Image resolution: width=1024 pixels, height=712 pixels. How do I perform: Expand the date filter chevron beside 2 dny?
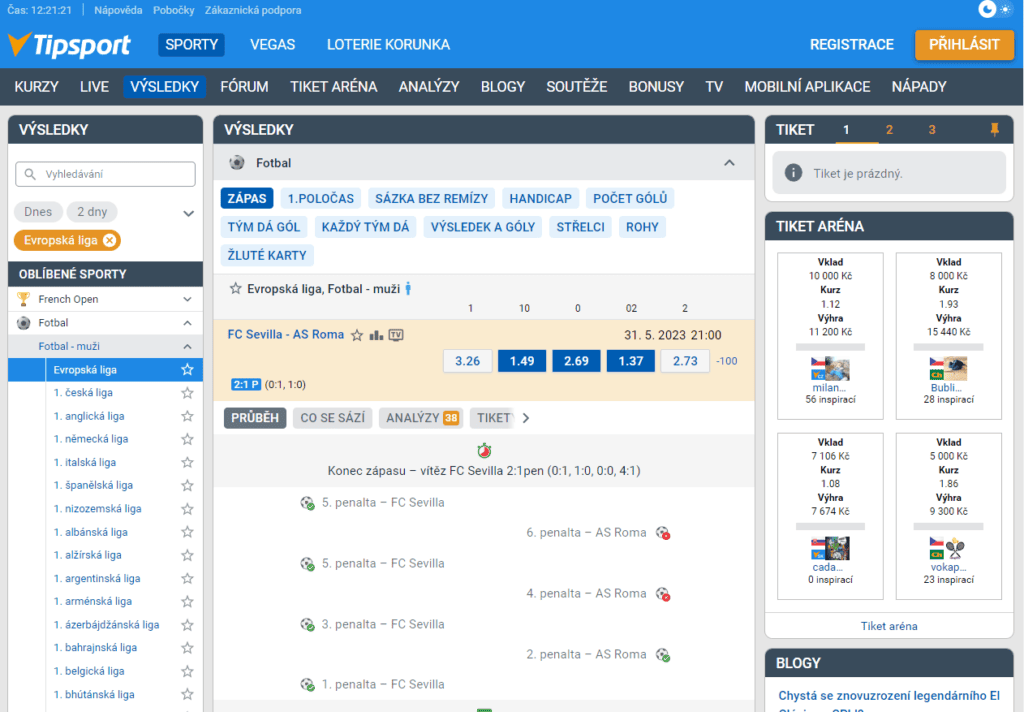pos(189,213)
